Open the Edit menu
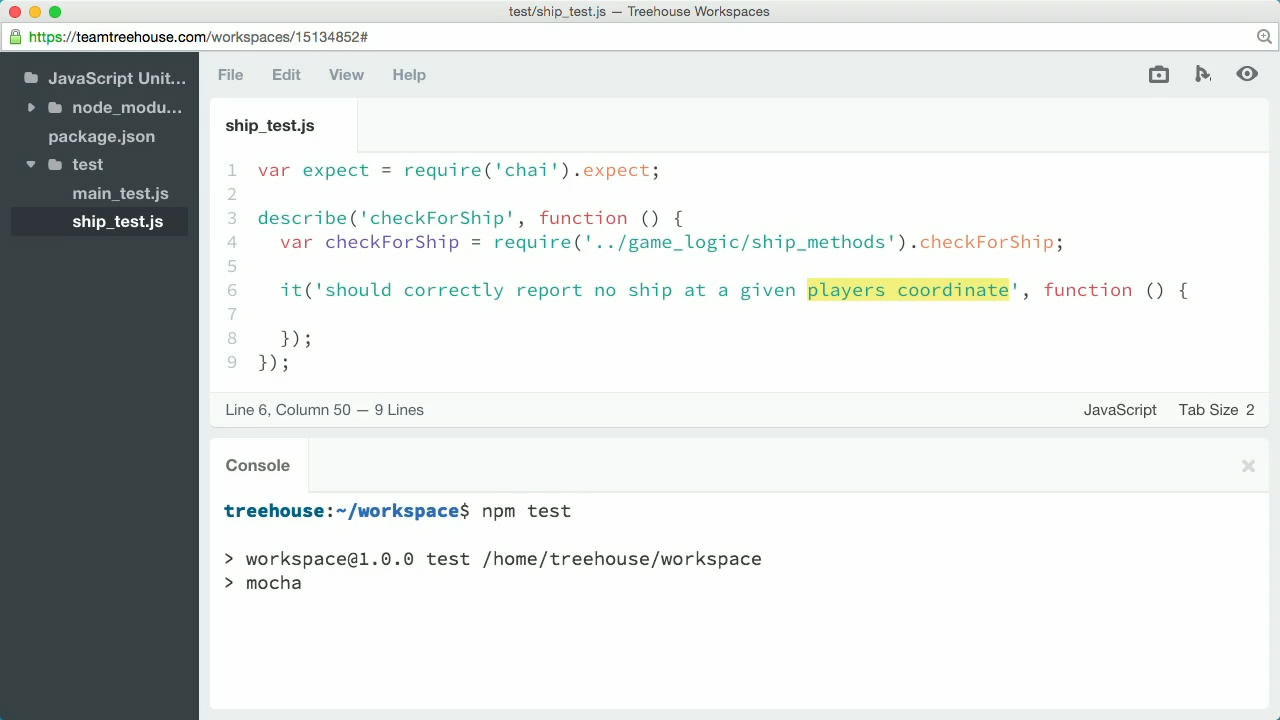The image size is (1280, 720). pos(286,74)
